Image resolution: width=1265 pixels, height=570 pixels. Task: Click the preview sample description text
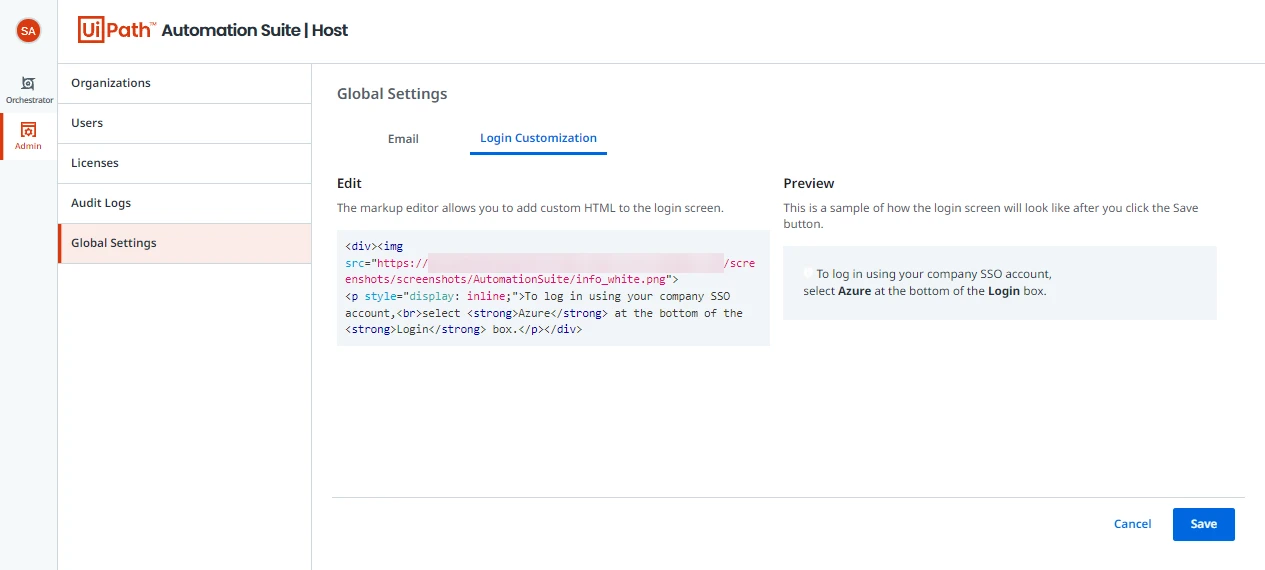coord(991,216)
